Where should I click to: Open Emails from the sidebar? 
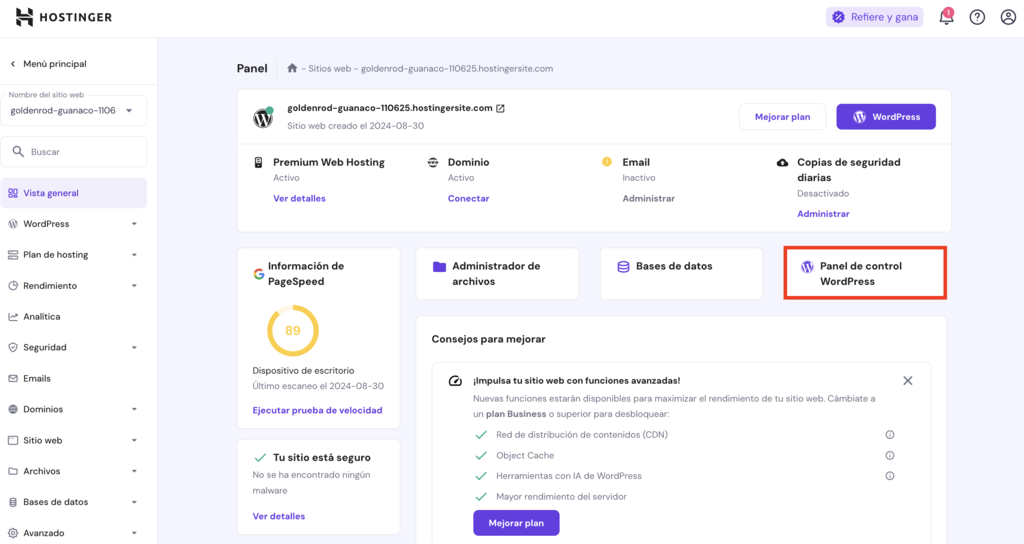pos(37,378)
